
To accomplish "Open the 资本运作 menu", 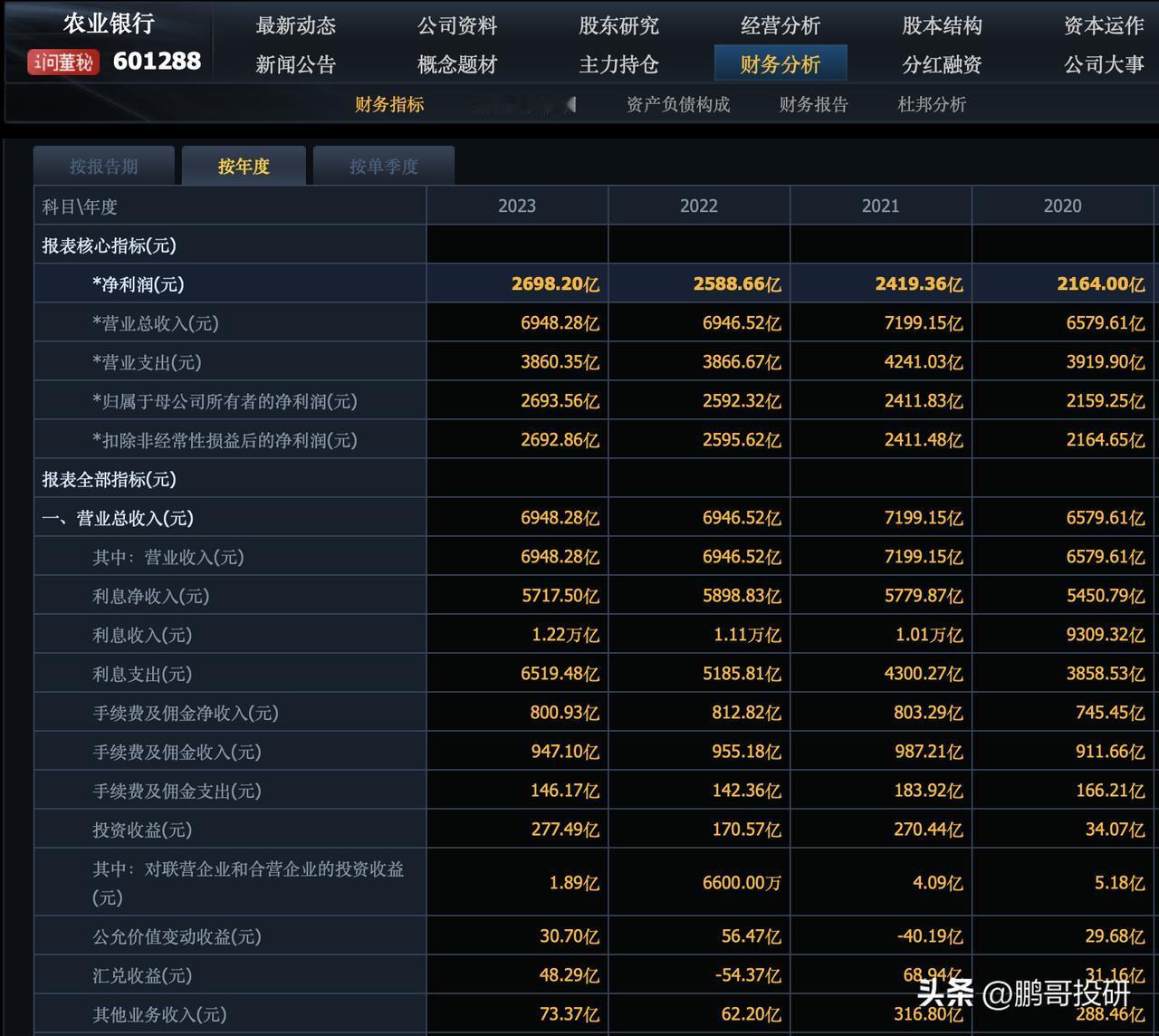I will click(x=1104, y=25).
